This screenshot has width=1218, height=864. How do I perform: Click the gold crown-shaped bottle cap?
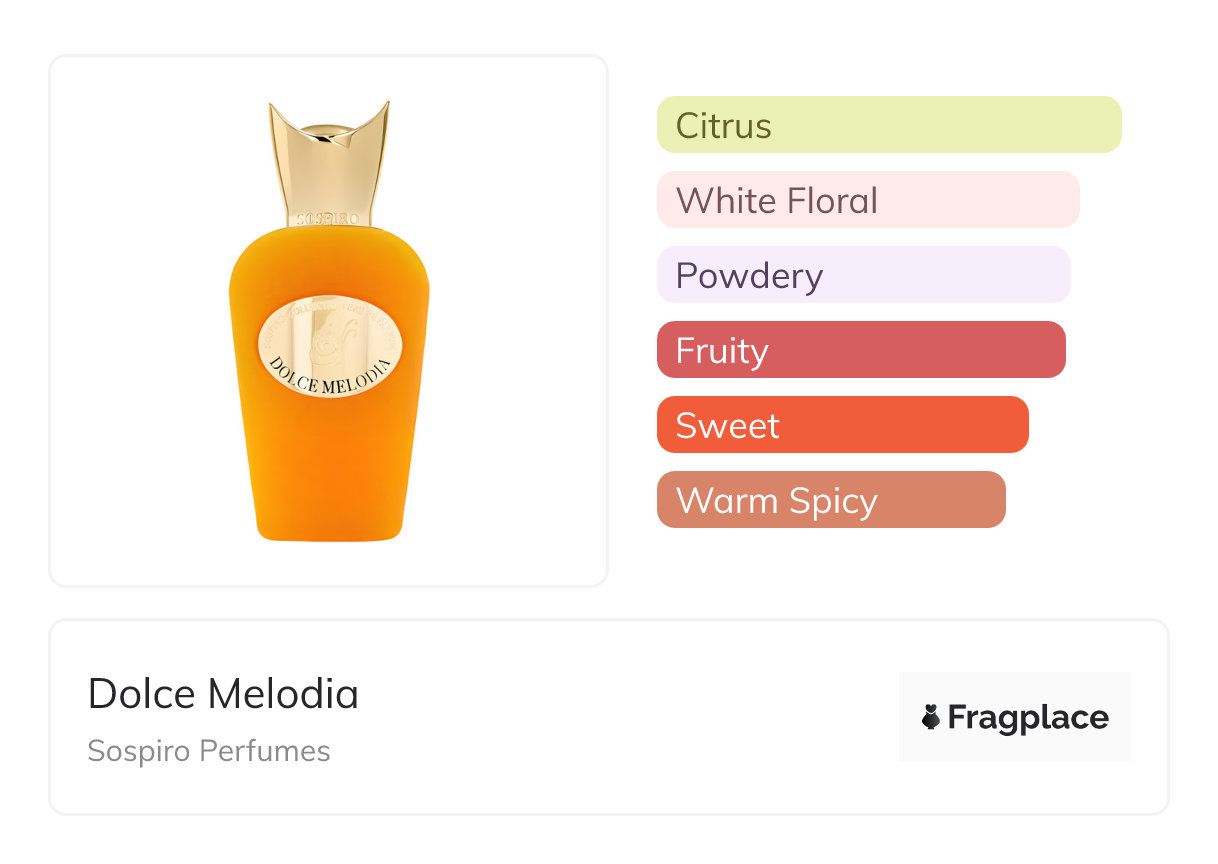click(x=328, y=160)
